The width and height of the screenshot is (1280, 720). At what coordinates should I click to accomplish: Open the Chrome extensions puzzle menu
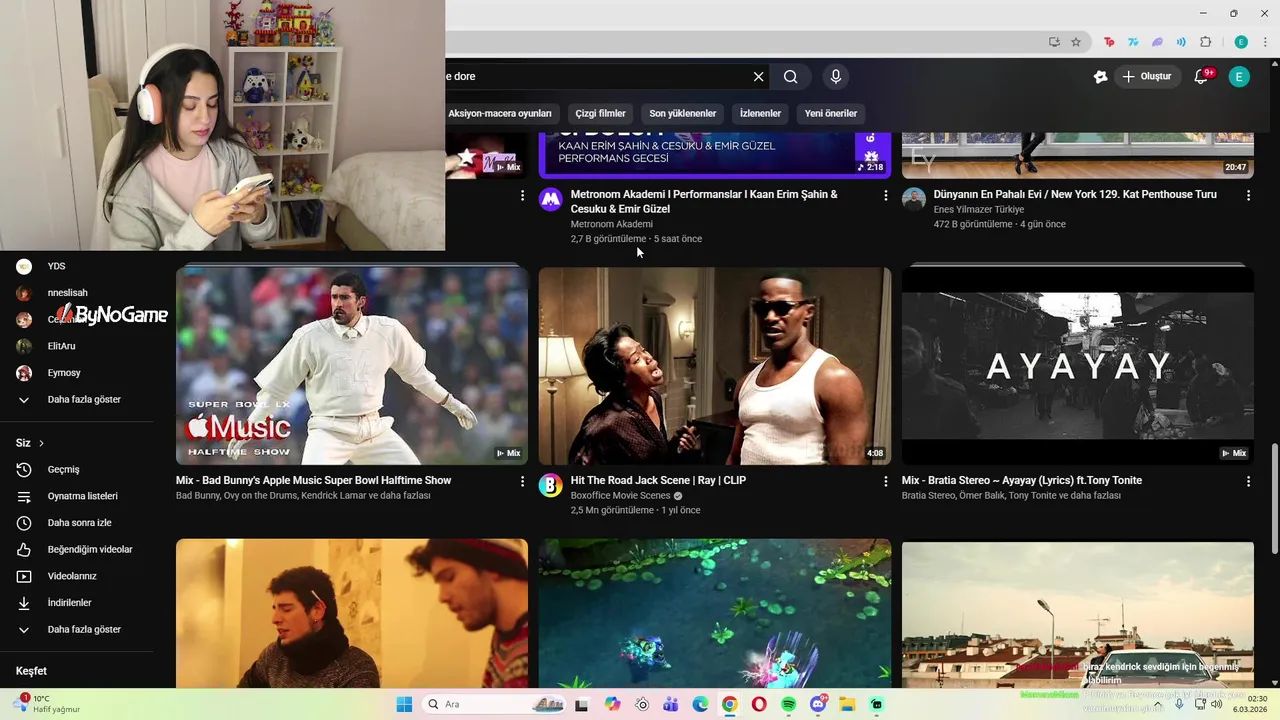click(1205, 42)
